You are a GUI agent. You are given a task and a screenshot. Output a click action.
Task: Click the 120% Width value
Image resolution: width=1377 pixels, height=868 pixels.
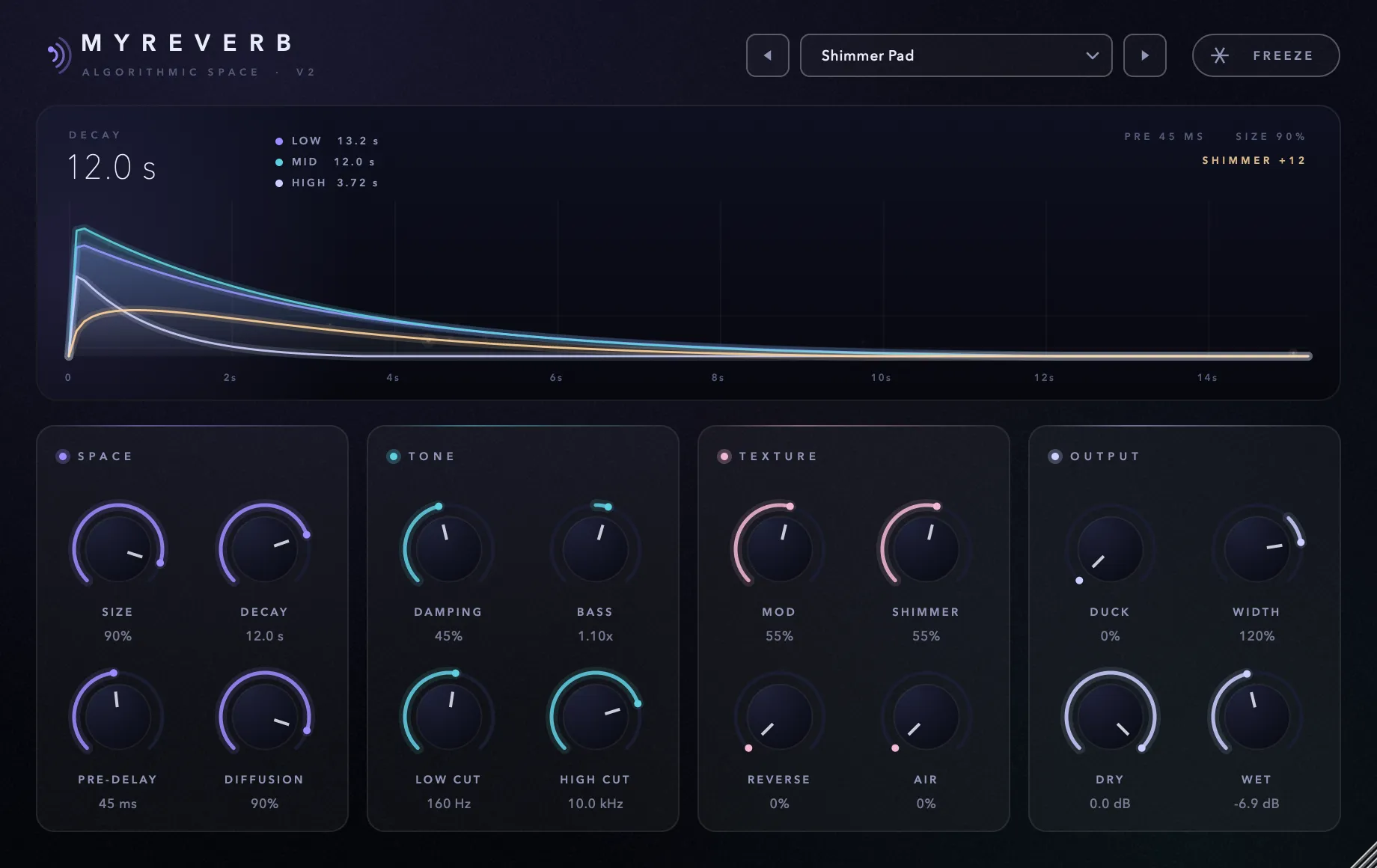click(1257, 635)
